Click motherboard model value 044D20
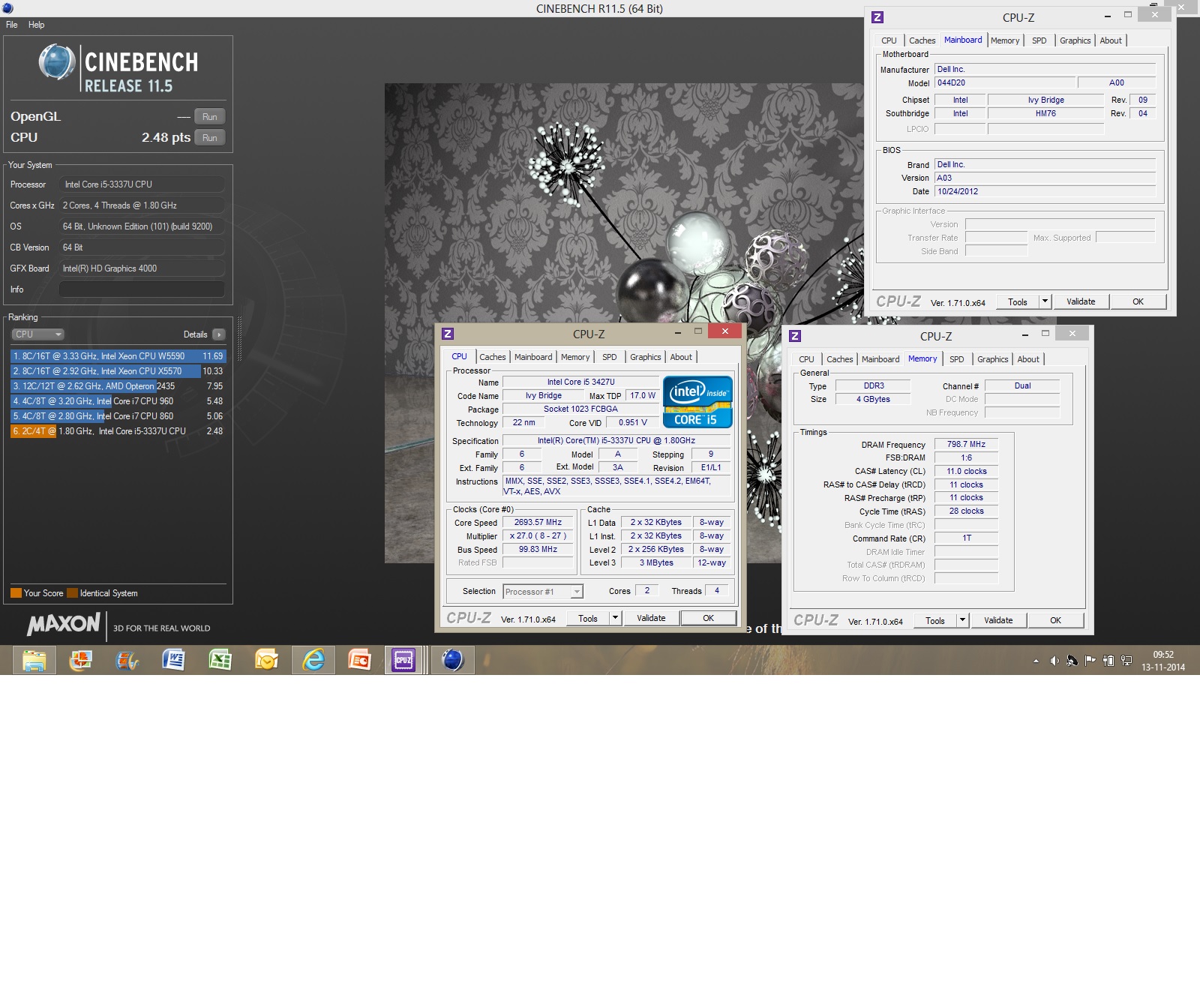1200x1008 pixels. tap(1005, 83)
